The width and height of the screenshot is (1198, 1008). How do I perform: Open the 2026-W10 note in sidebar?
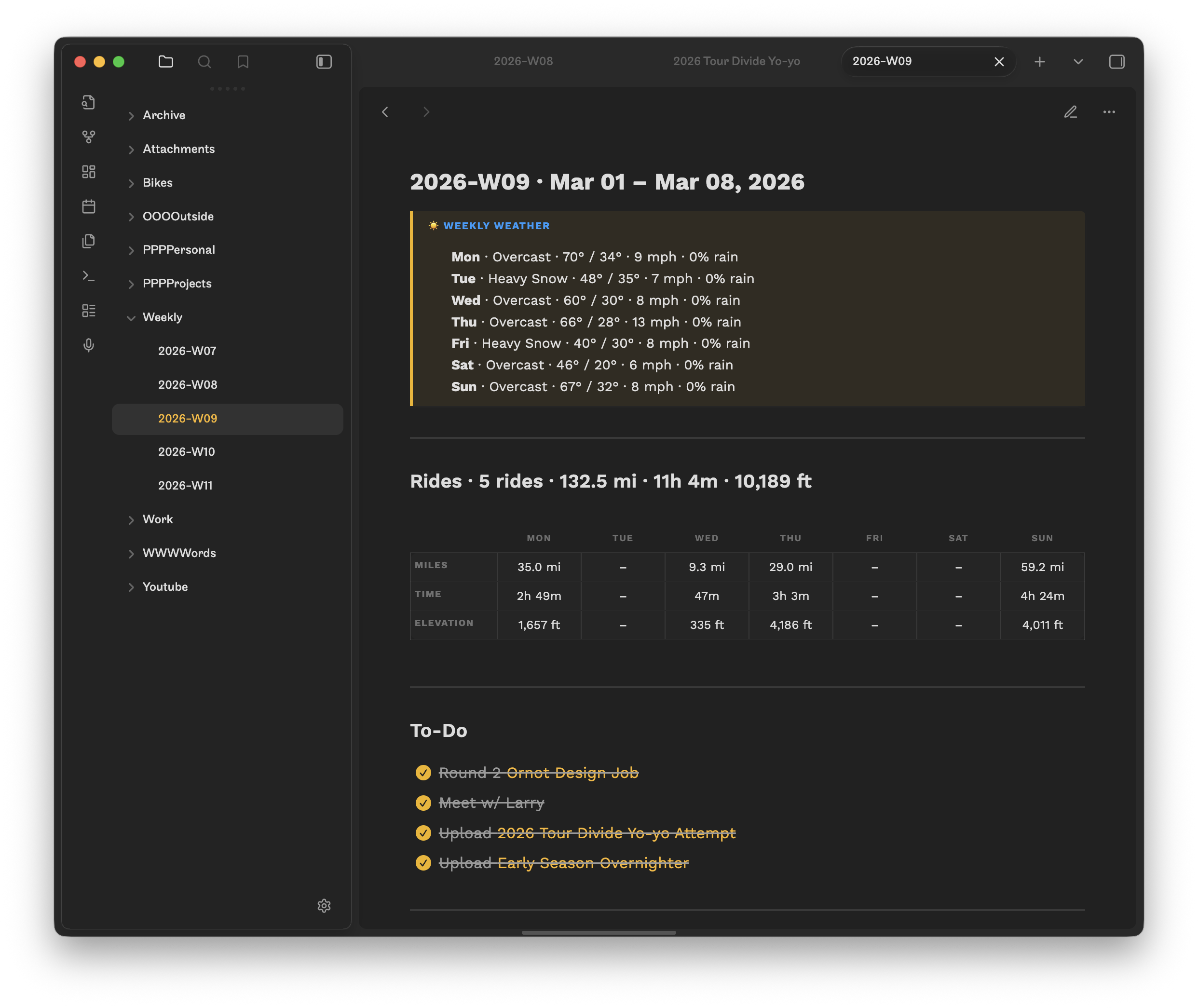pos(186,452)
